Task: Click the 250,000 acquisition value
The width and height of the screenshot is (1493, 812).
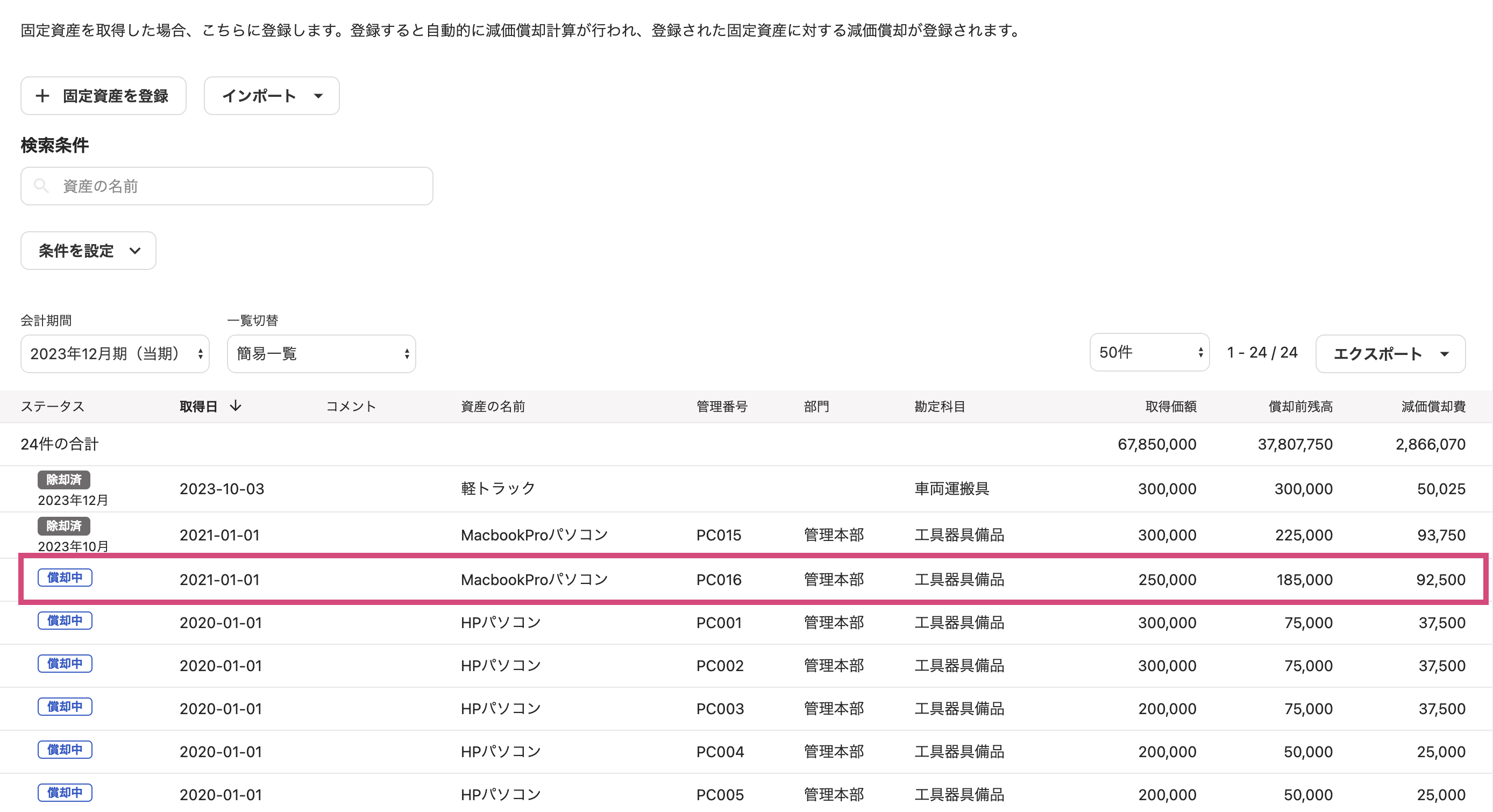Action: [1167, 579]
